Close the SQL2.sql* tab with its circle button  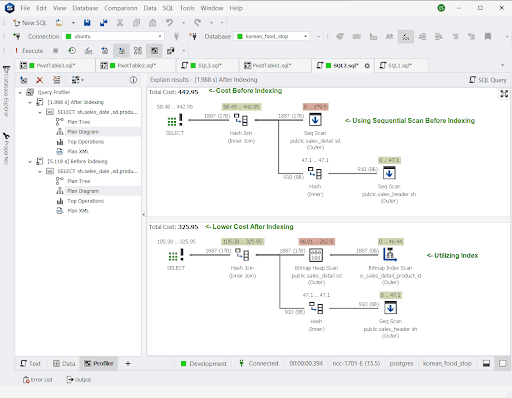367,66
